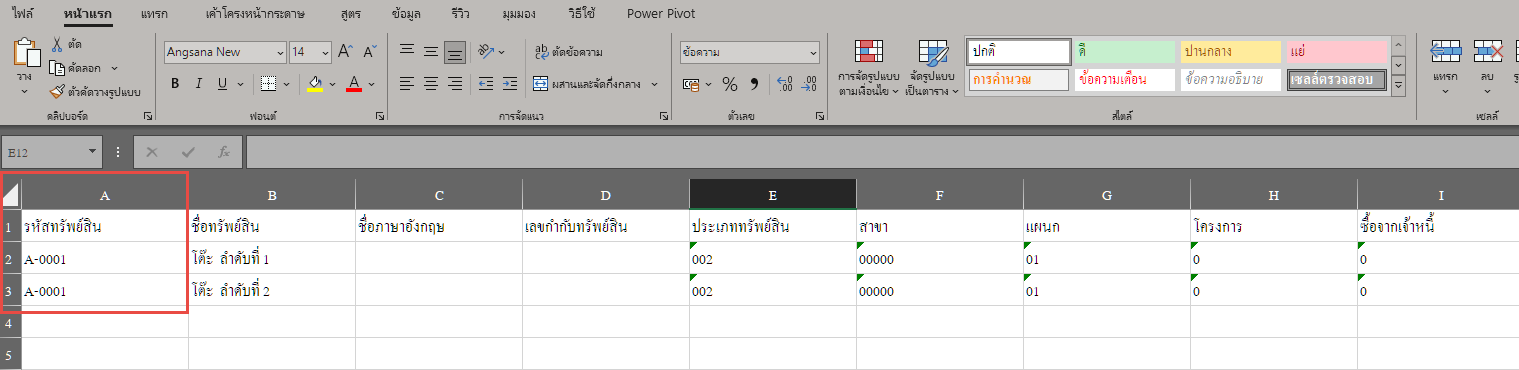
Task: Toggle Underline formatting
Action: 222,83
